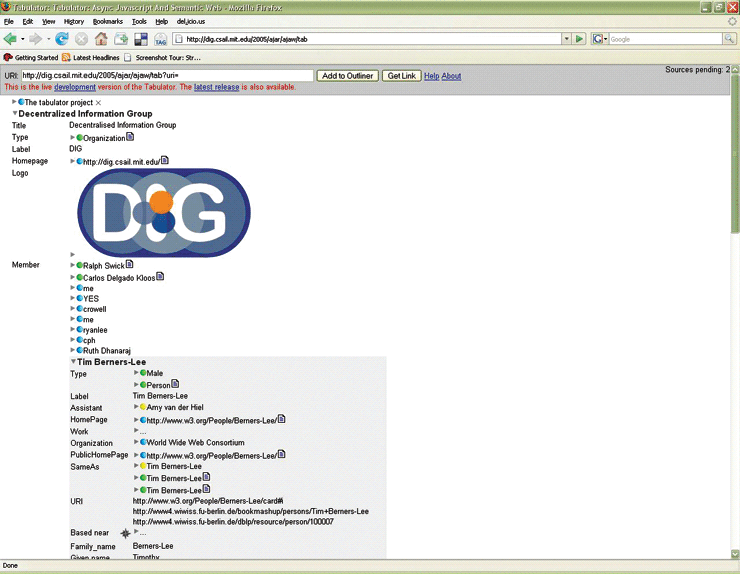Open the About link
This screenshot has width=740, height=574.
point(451,76)
